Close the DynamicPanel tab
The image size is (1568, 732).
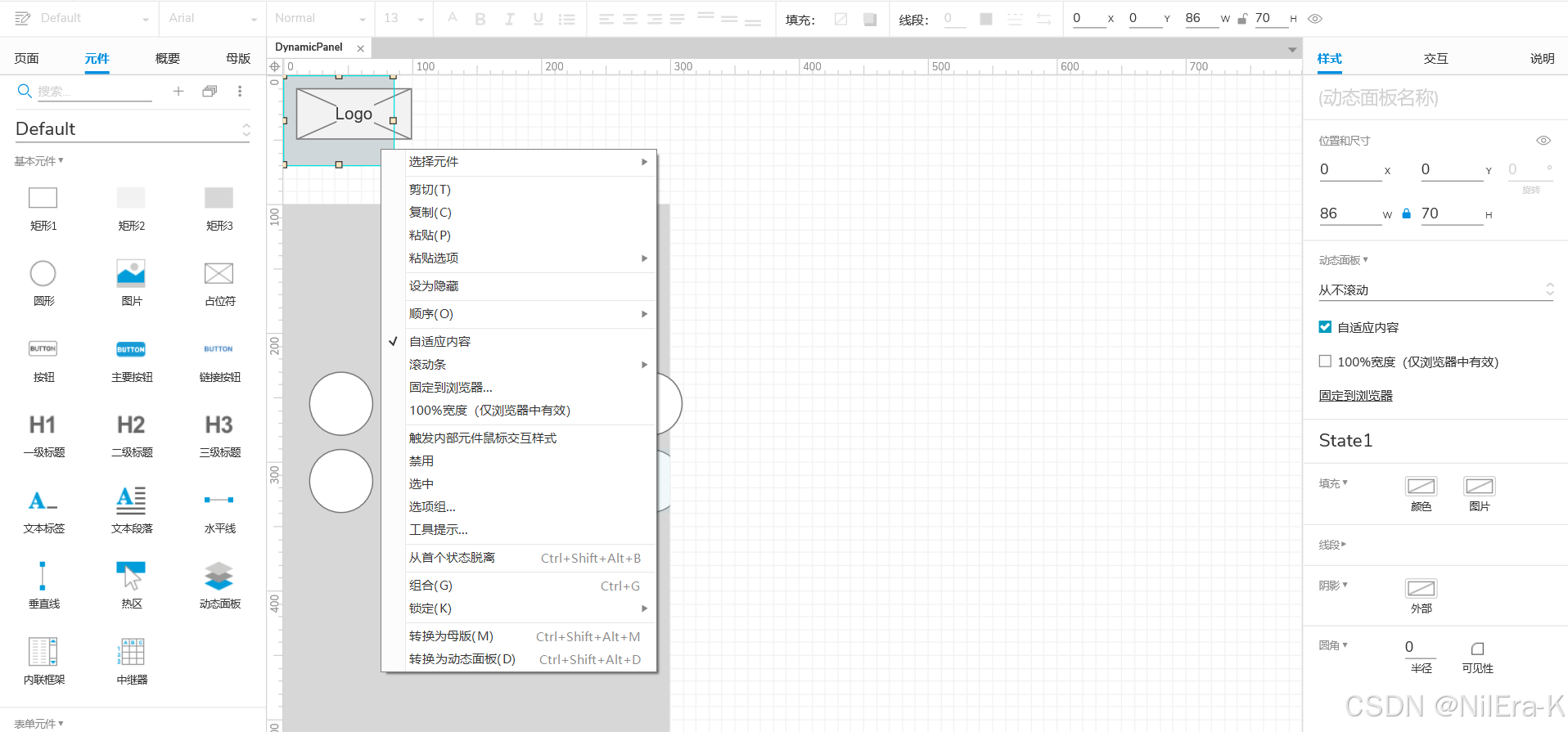[360, 48]
